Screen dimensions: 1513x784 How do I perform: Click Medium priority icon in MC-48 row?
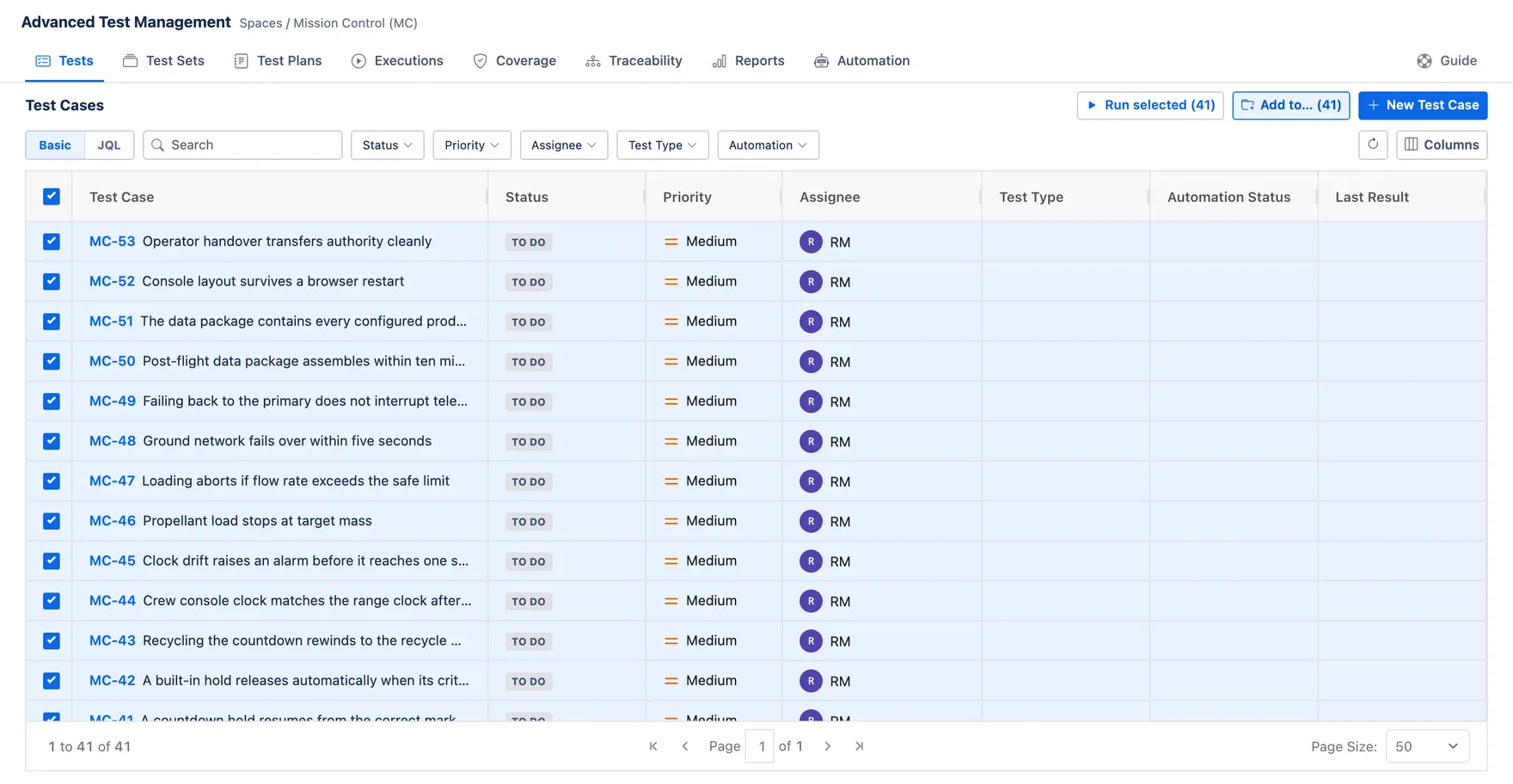coord(671,441)
